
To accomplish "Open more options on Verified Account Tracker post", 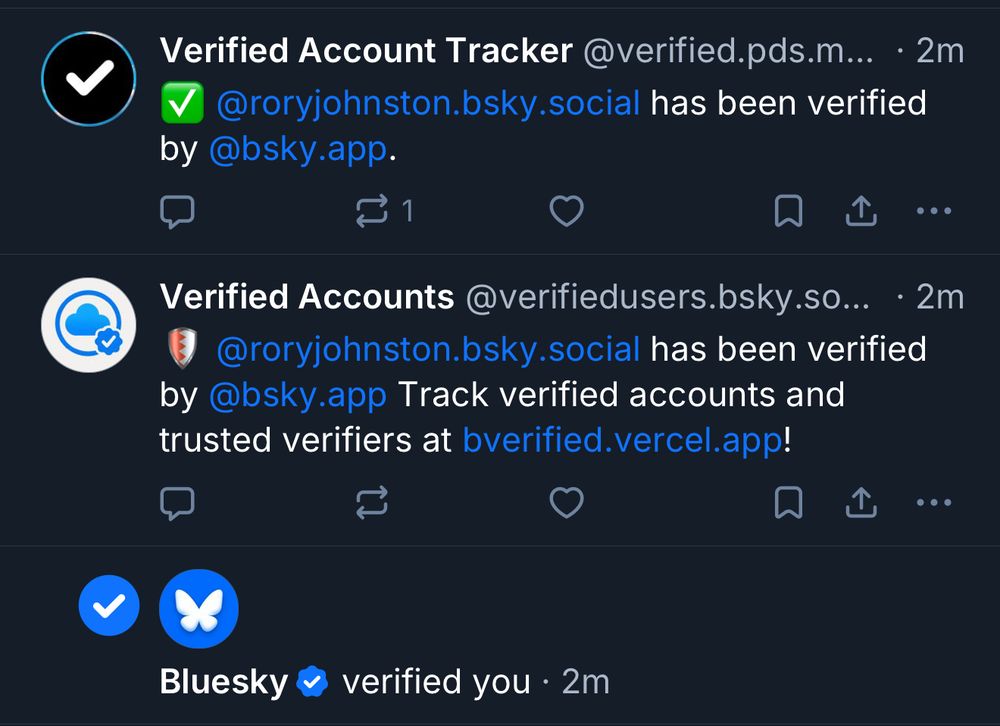I will [x=934, y=211].
